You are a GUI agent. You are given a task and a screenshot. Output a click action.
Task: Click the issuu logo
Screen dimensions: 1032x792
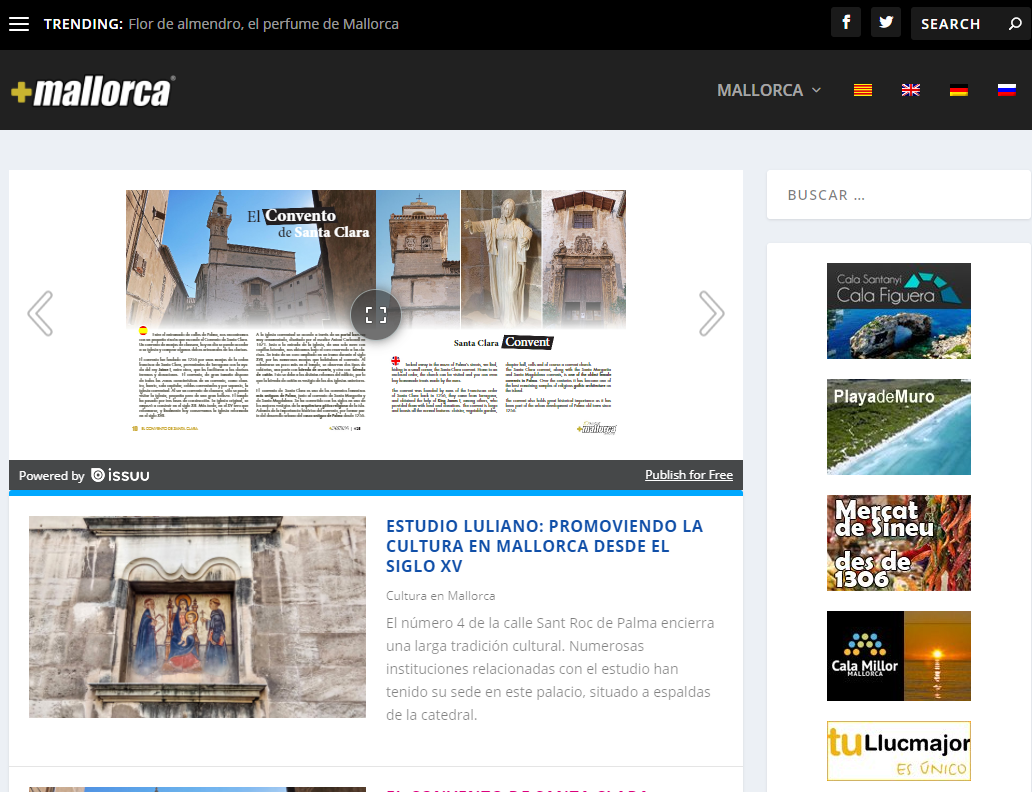[x=120, y=475]
